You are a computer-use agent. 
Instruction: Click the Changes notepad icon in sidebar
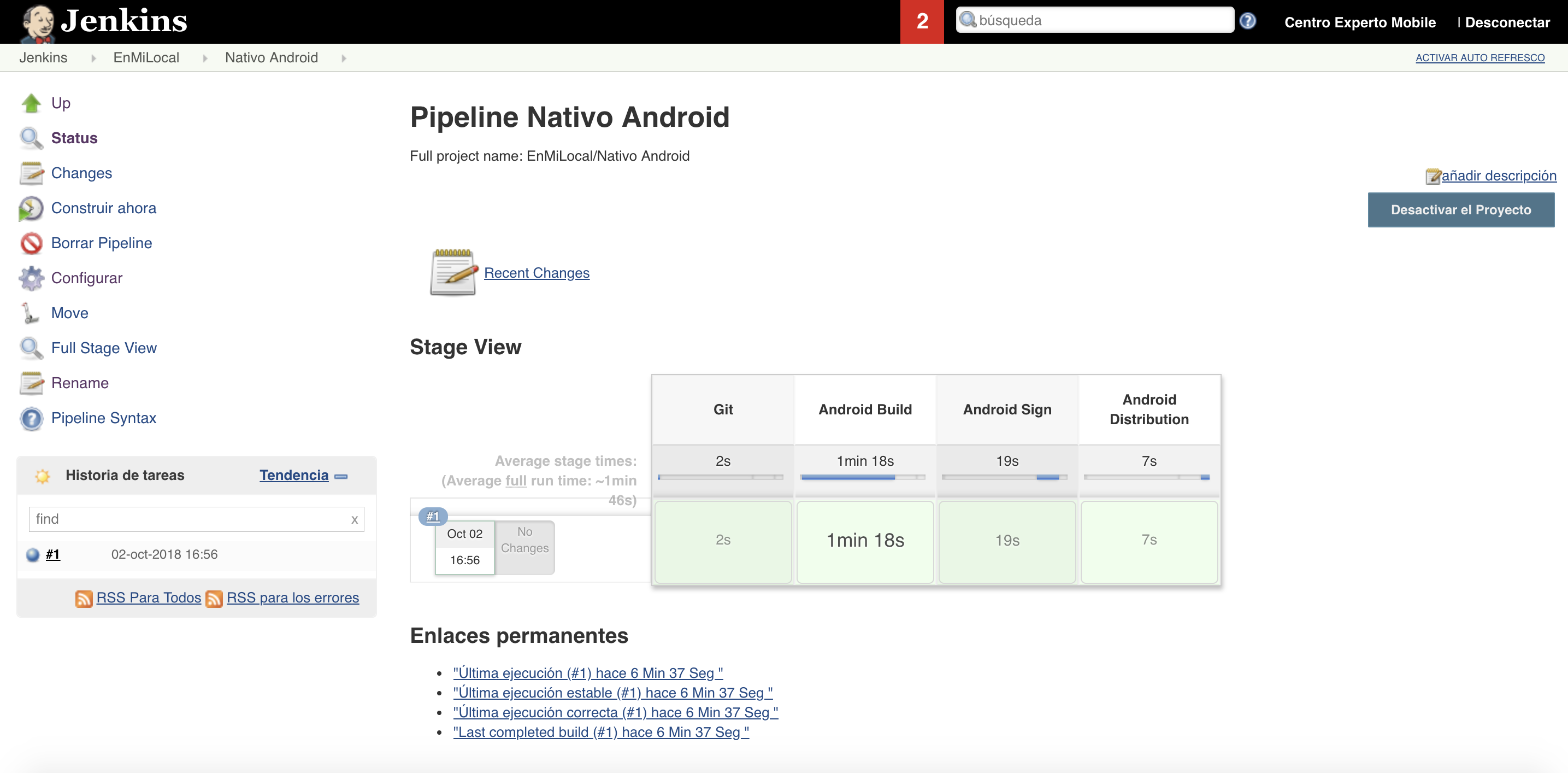coord(31,173)
